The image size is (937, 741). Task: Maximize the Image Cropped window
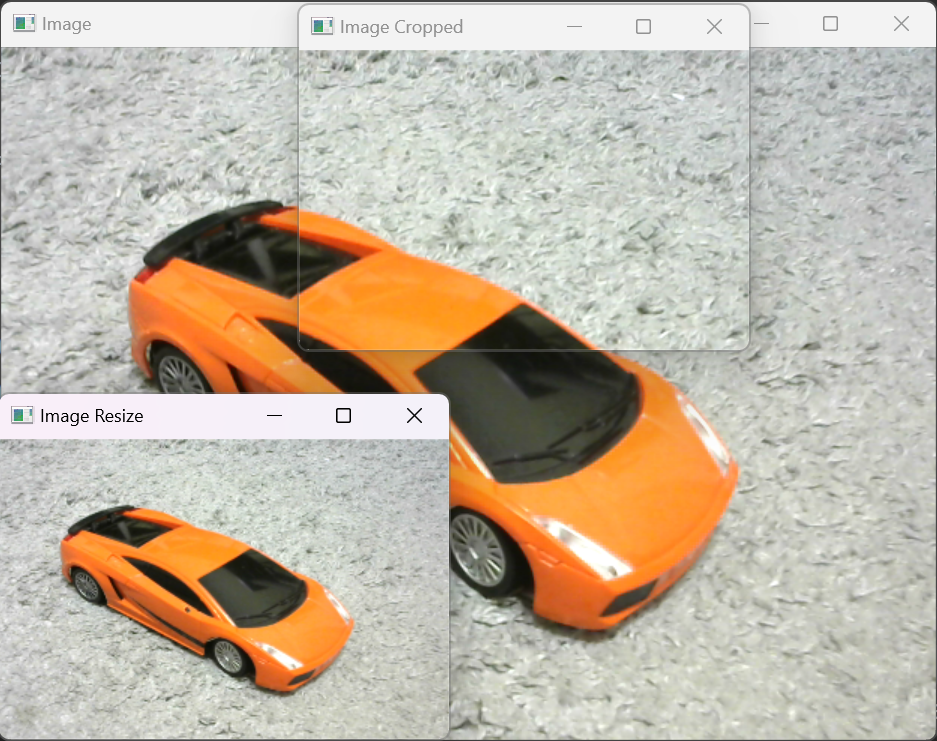click(x=643, y=27)
